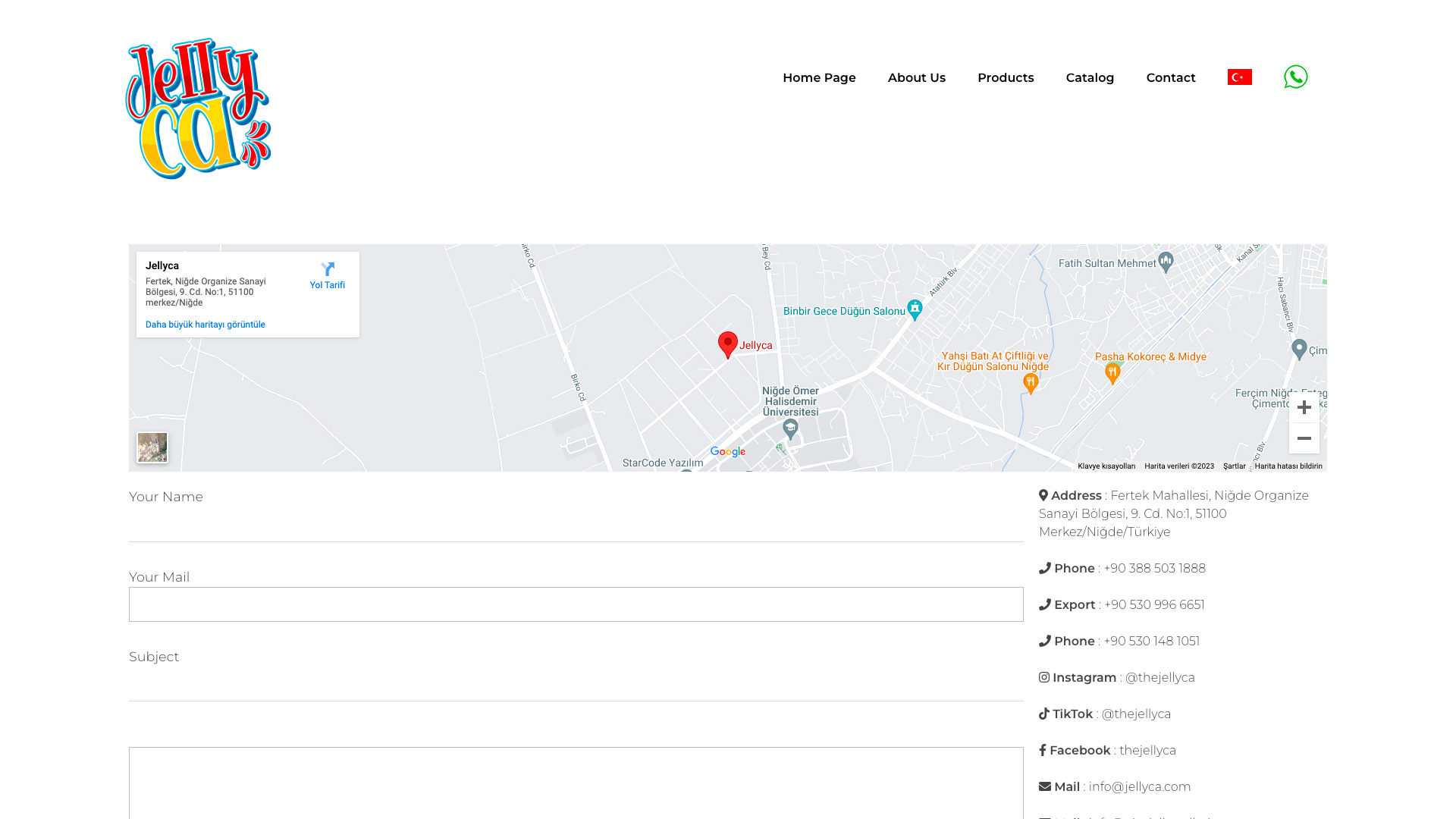Open the Products menu
This screenshot has height=819, width=1456.
click(1005, 77)
